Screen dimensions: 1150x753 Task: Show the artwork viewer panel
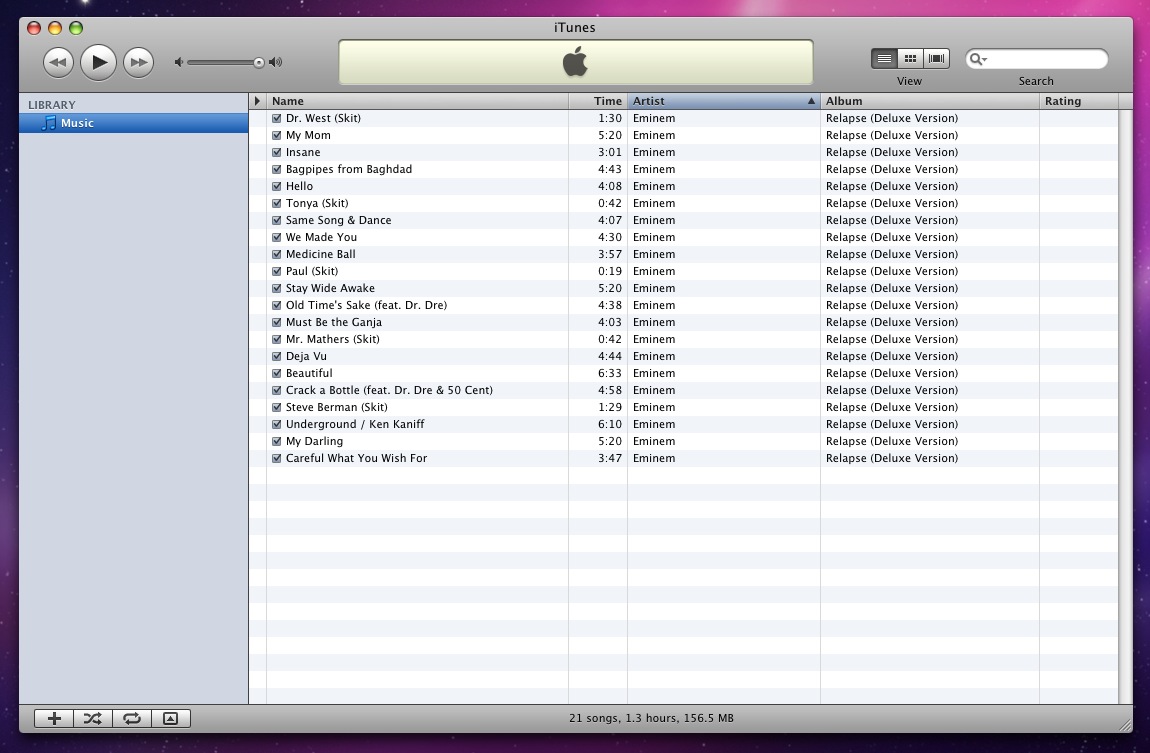click(x=171, y=719)
